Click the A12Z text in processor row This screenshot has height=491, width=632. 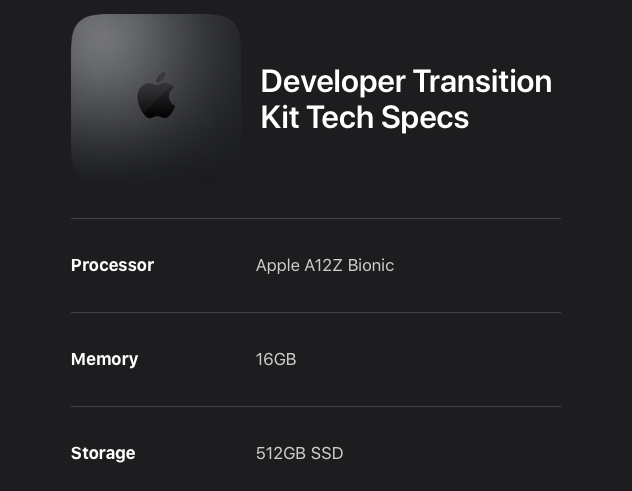(x=323, y=265)
